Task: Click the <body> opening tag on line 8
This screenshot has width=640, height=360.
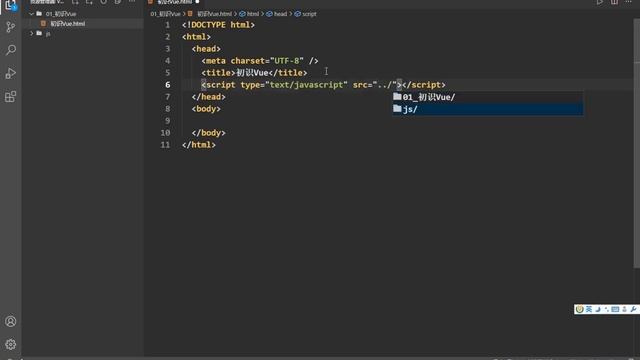Action: 206,109
